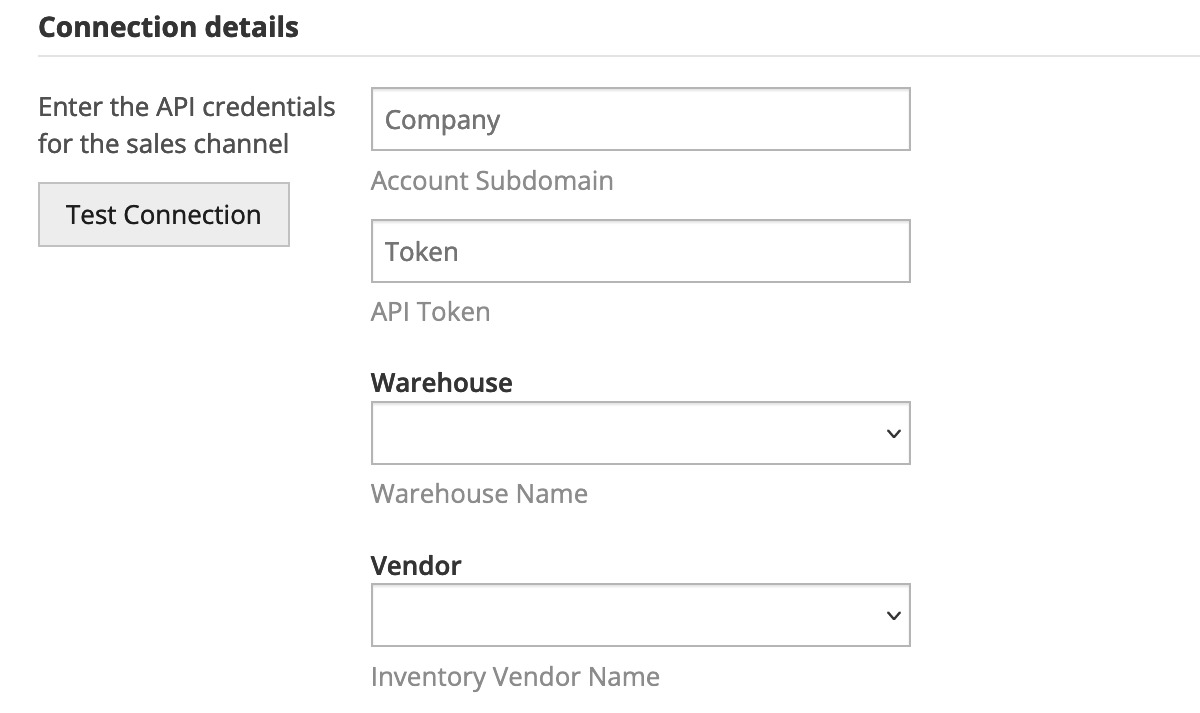Click the 'Token' placeholder text
The height and width of the screenshot is (713, 1200).
pos(421,252)
